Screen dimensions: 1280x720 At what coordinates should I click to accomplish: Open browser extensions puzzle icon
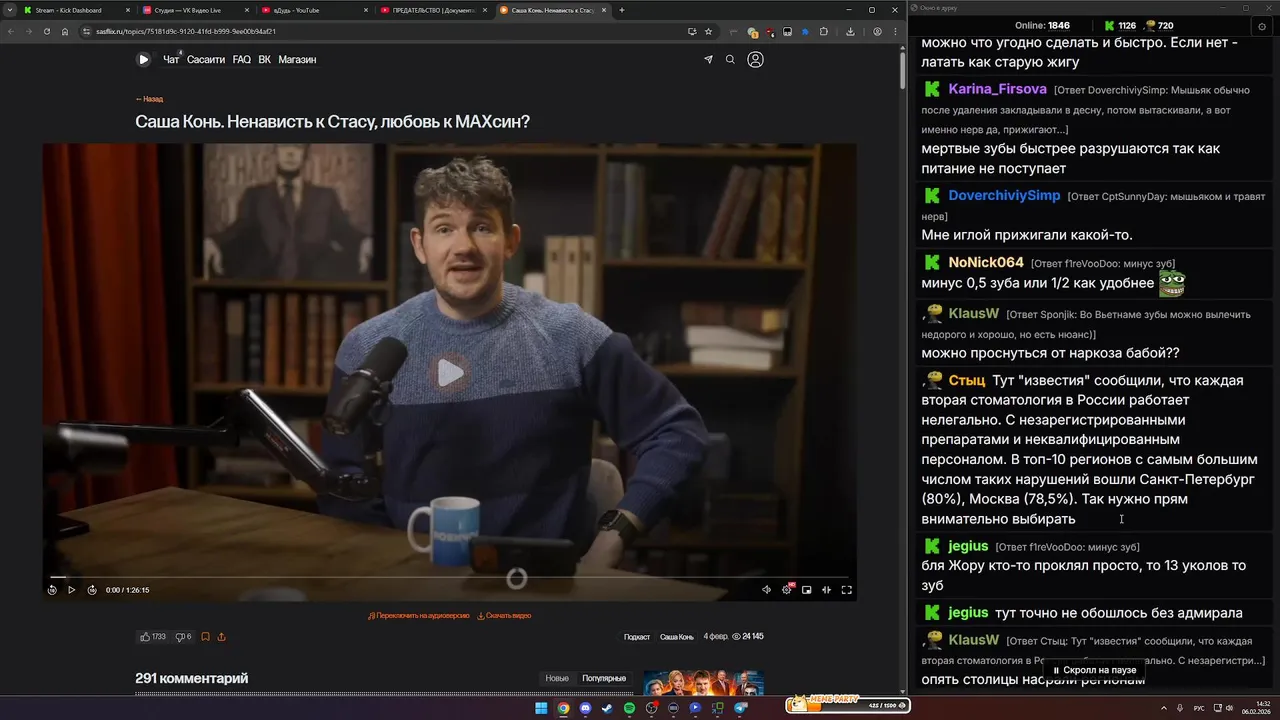pos(824,31)
